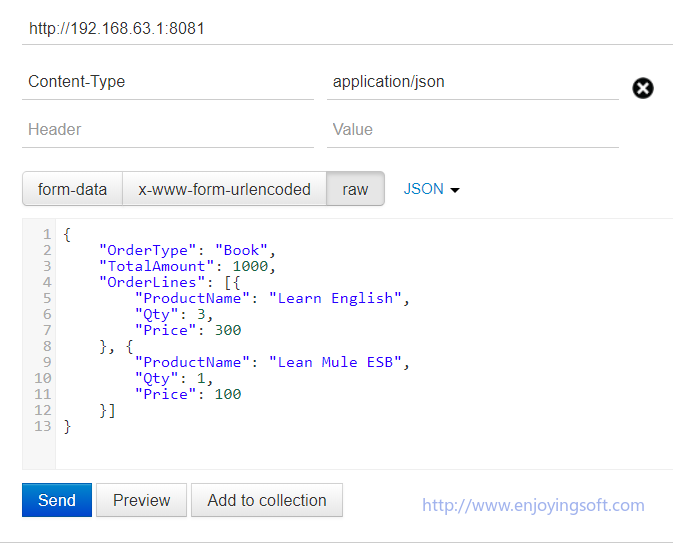Remove the Content-Type header with X icon
673x543 pixels.
click(643, 88)
